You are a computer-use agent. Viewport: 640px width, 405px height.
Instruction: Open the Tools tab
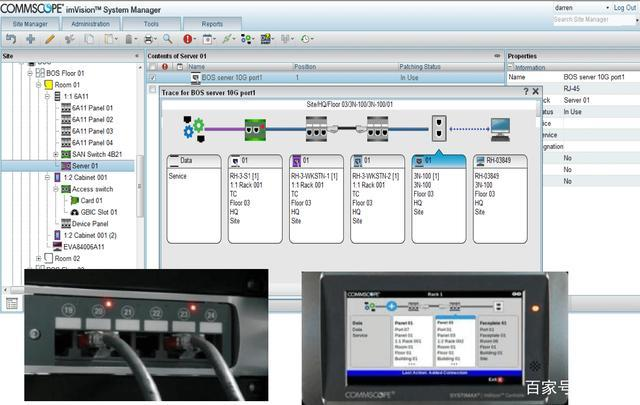[151, 24]
